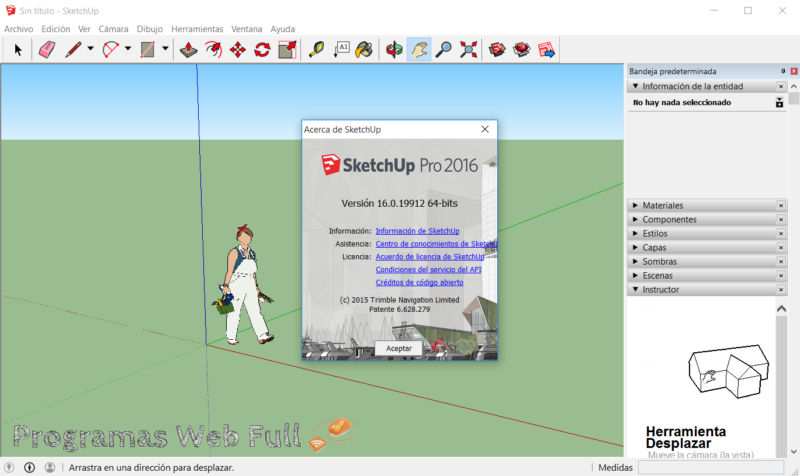Select the Zoom magnifier tool
The height and width of the screenshot is (476, 800).
click(x=443, y=50)
